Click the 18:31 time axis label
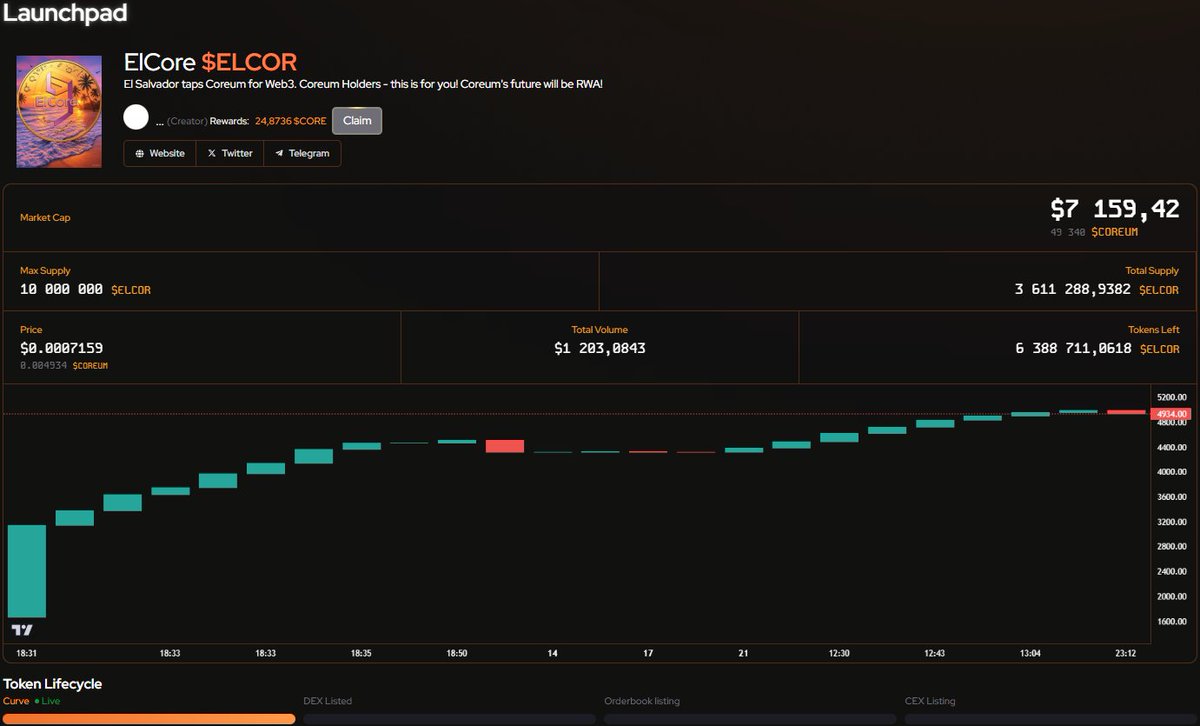1200x726 pixels. point(27,653)
